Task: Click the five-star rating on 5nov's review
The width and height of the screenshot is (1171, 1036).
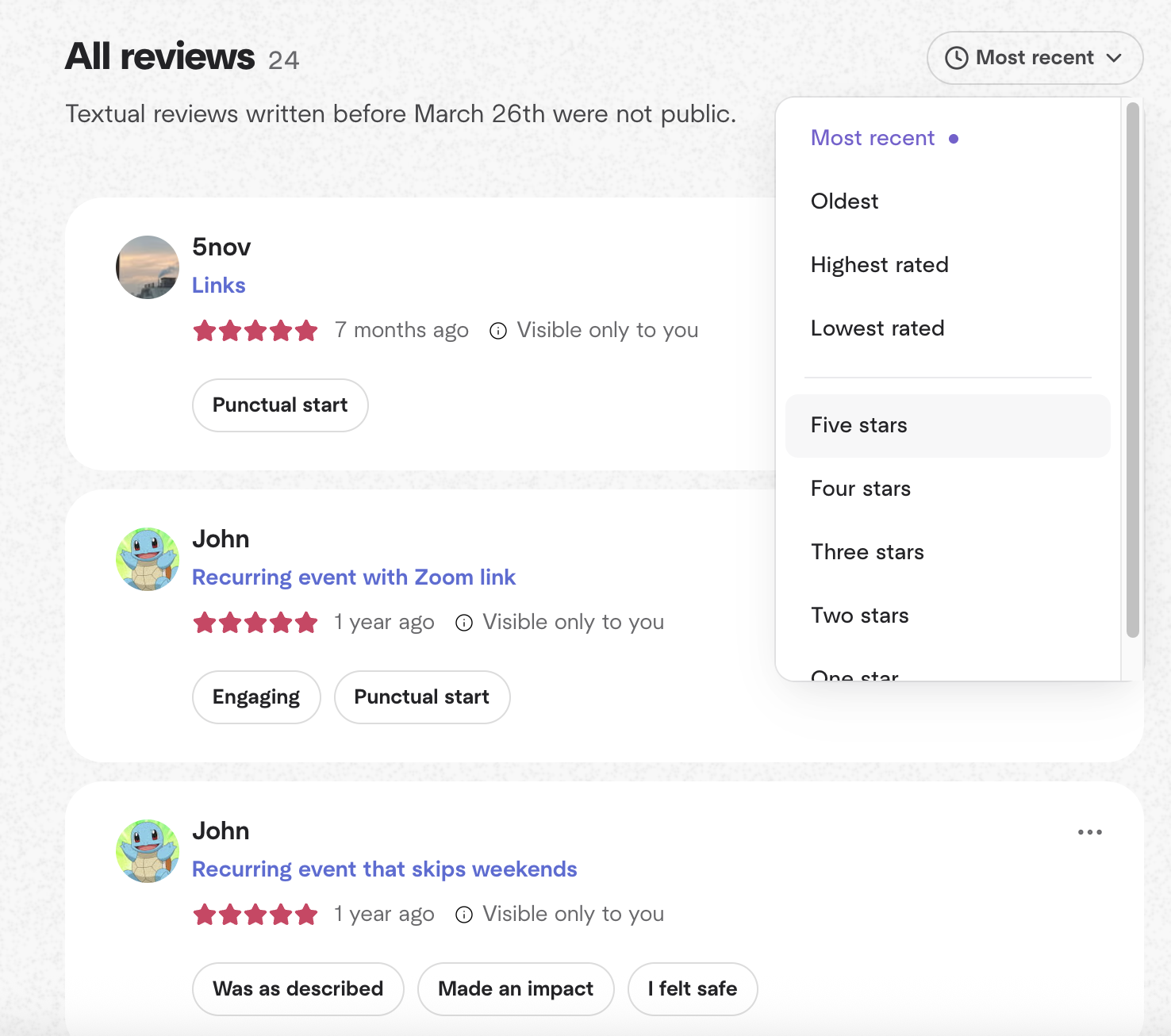Action: click(x=255, y=331)
